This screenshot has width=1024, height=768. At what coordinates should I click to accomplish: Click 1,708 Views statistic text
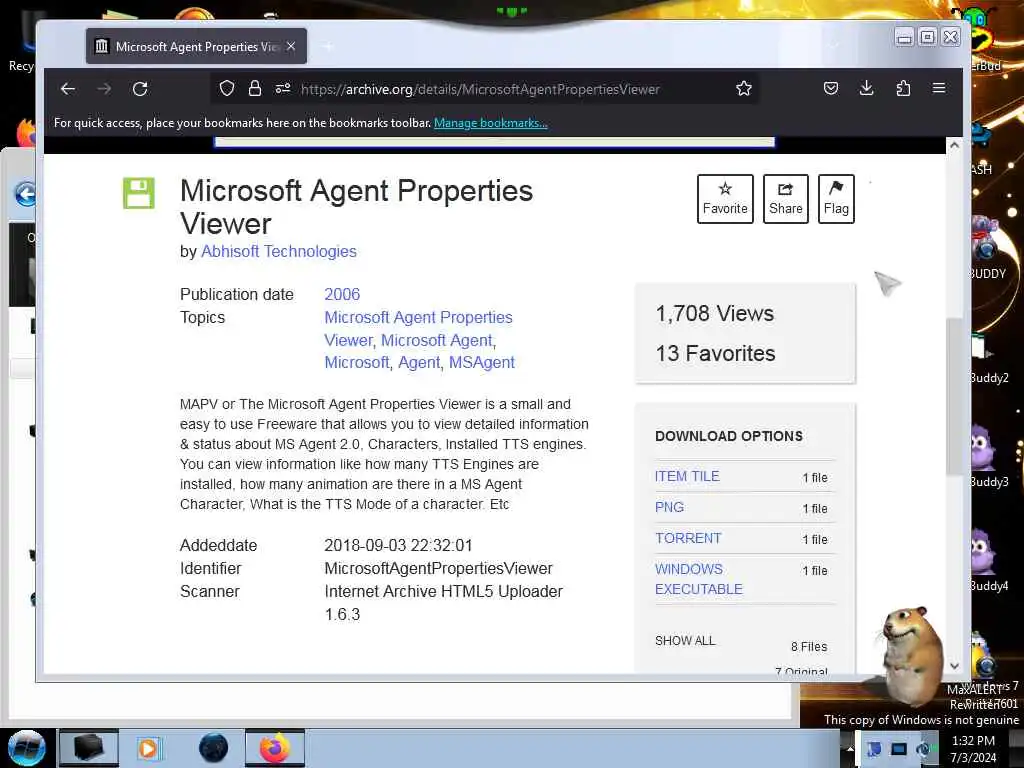click(x=714, y=313)
